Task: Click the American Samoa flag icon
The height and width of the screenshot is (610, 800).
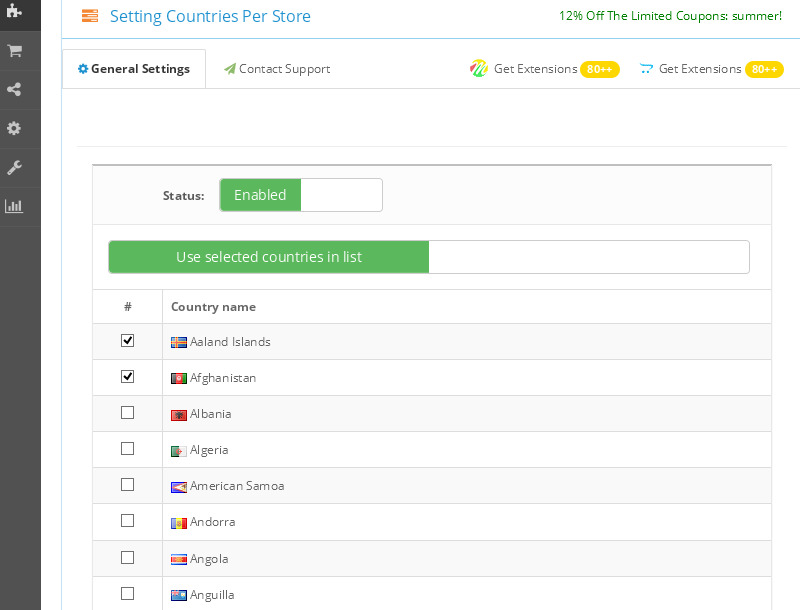Action: 179,487
